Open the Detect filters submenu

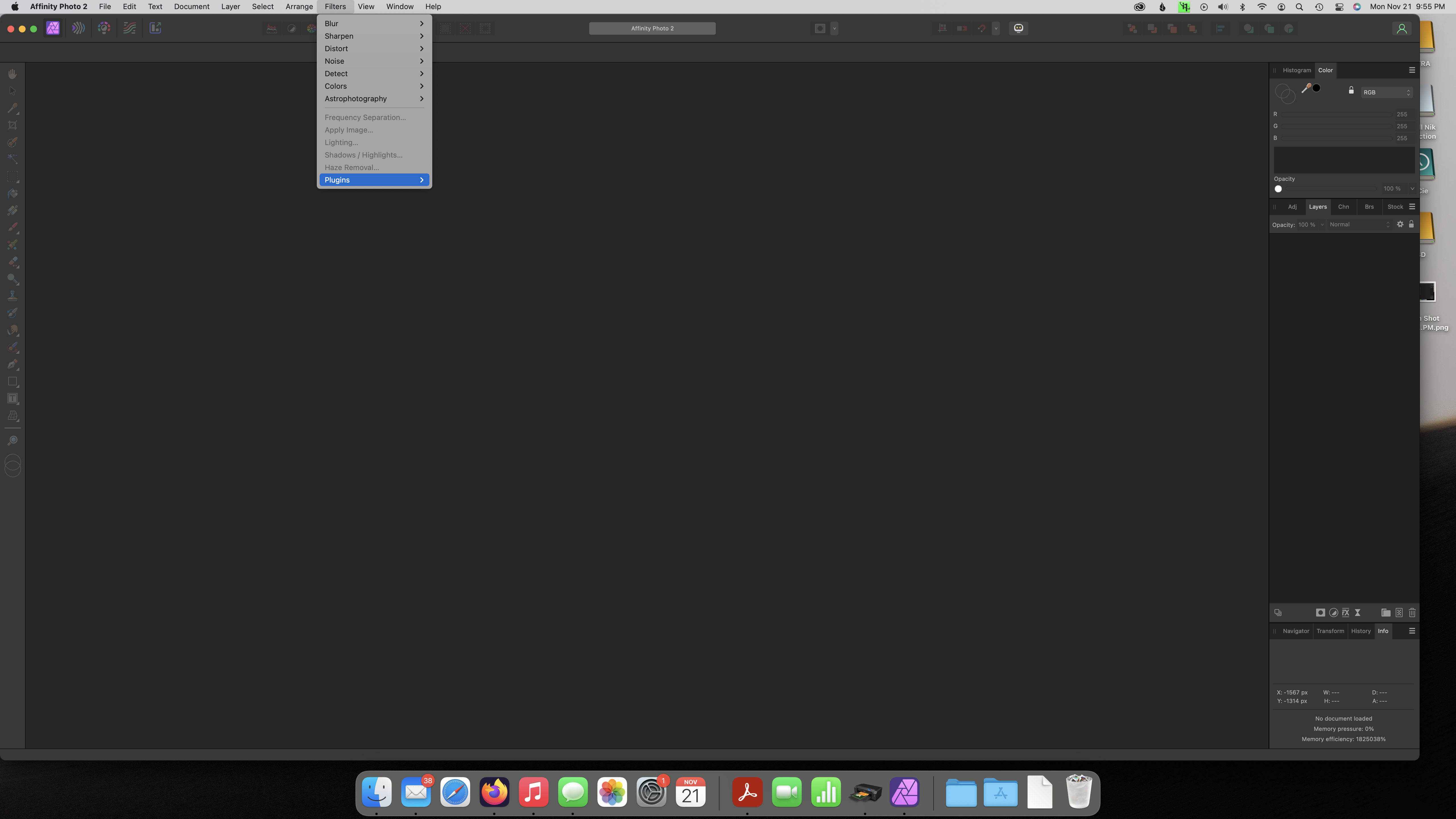(374, 73)
